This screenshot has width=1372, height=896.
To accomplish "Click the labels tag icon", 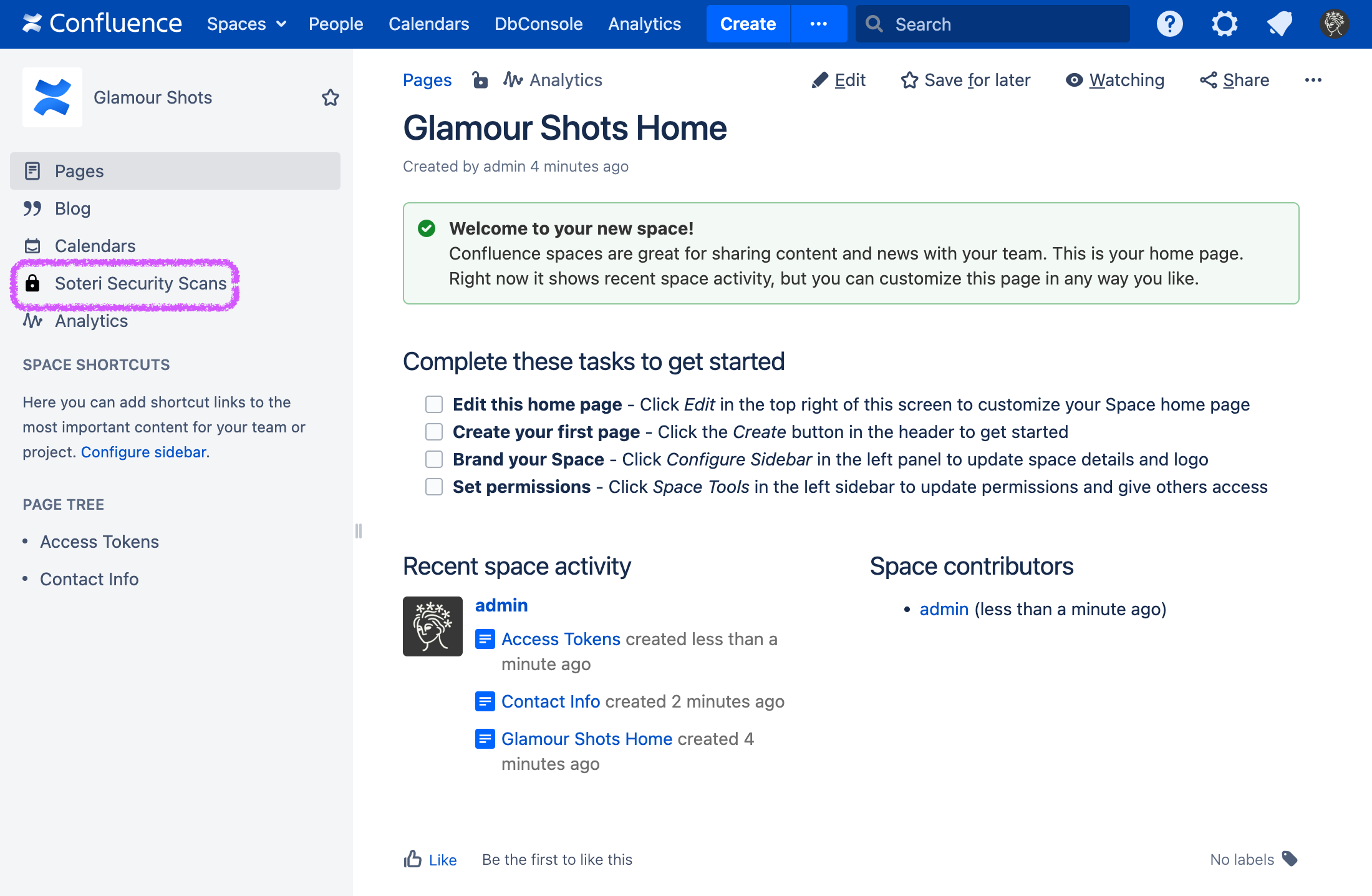I will [1290, 859].
